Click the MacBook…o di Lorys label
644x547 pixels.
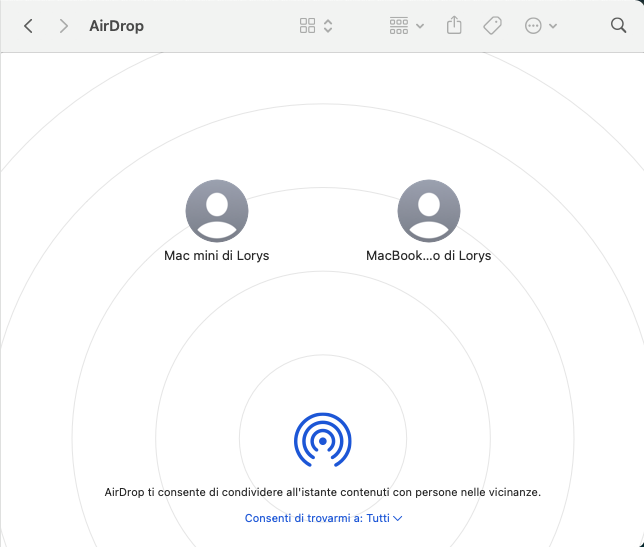[428, 255]
